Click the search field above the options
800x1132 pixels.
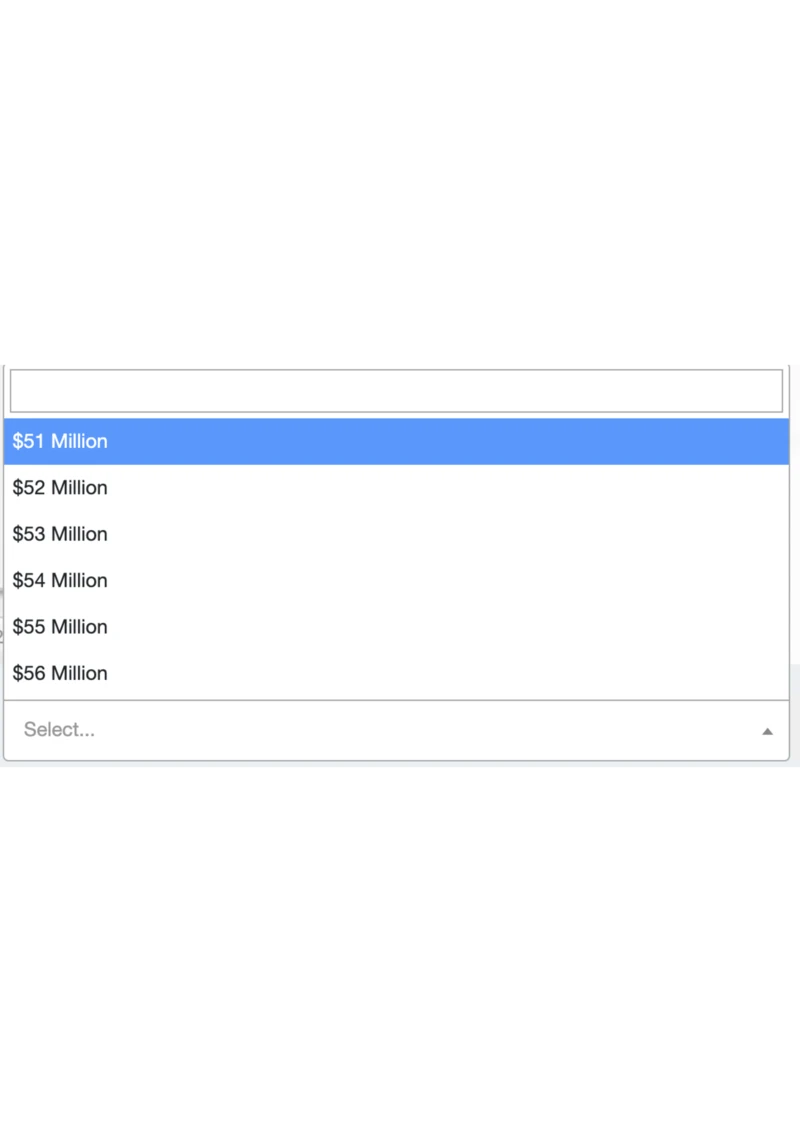(x=396, y=391)
